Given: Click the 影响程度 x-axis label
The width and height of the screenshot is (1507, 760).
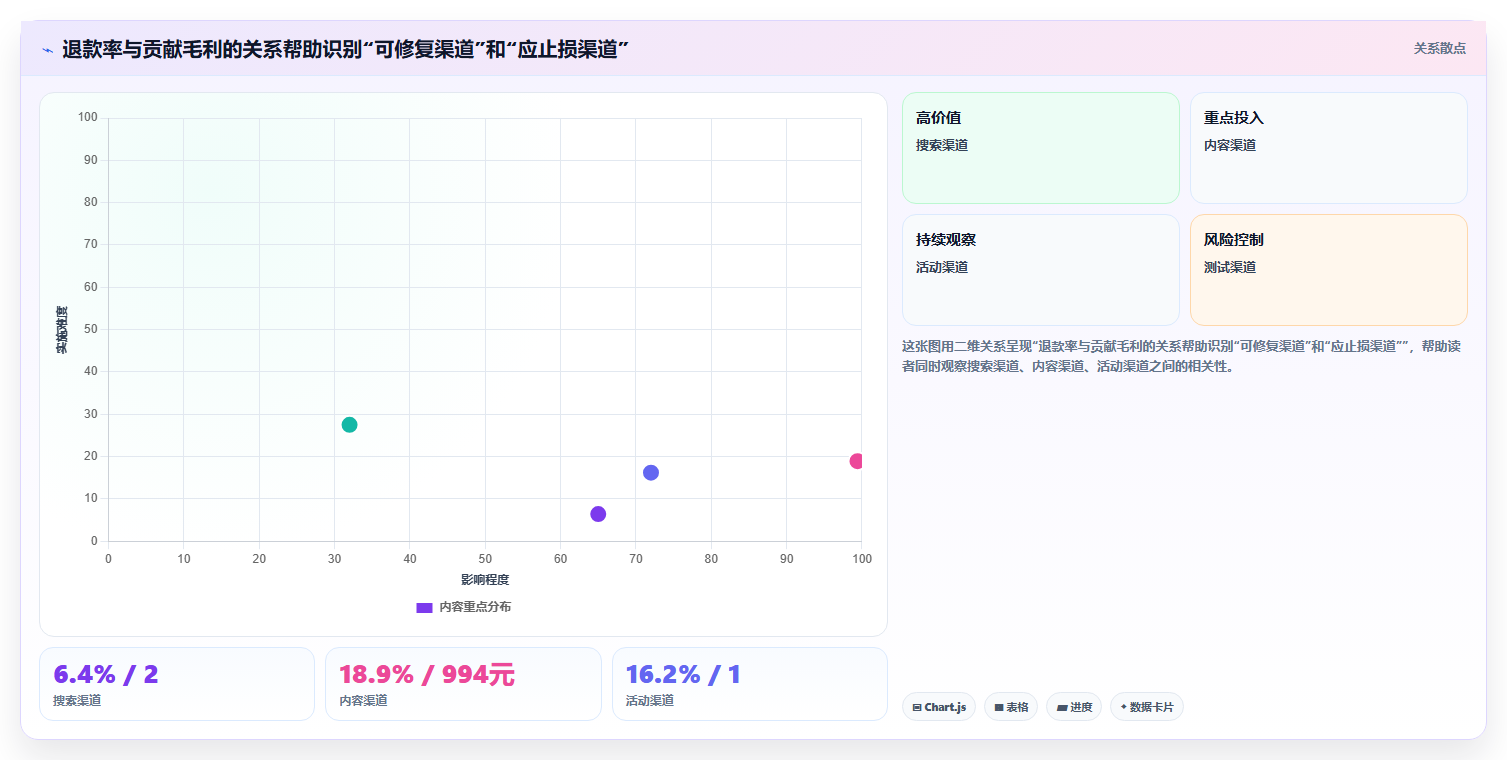Looking at the screenshot, I should [x=485, y=580].
